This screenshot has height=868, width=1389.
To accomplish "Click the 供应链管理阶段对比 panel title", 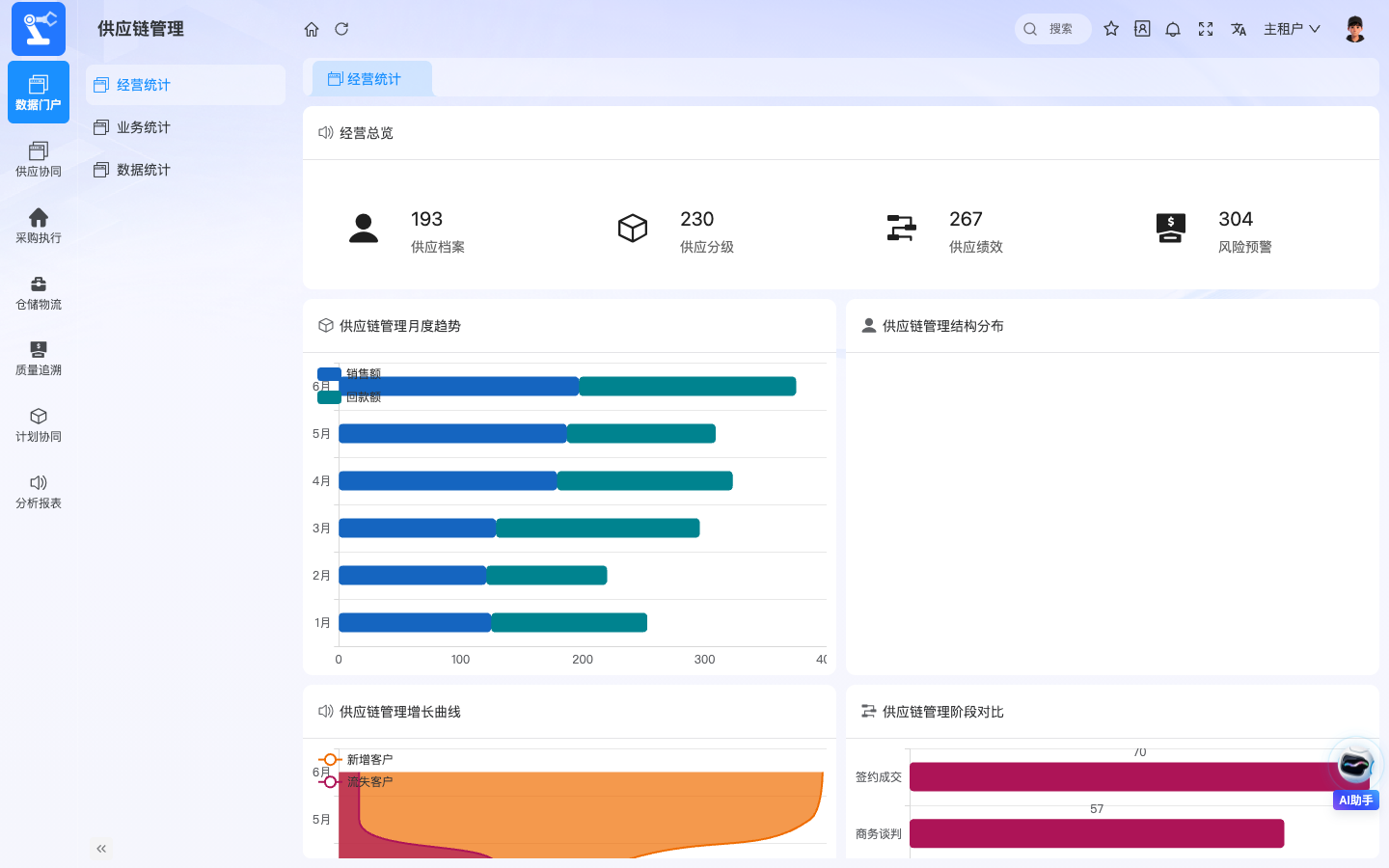I will tap(943, 712).
